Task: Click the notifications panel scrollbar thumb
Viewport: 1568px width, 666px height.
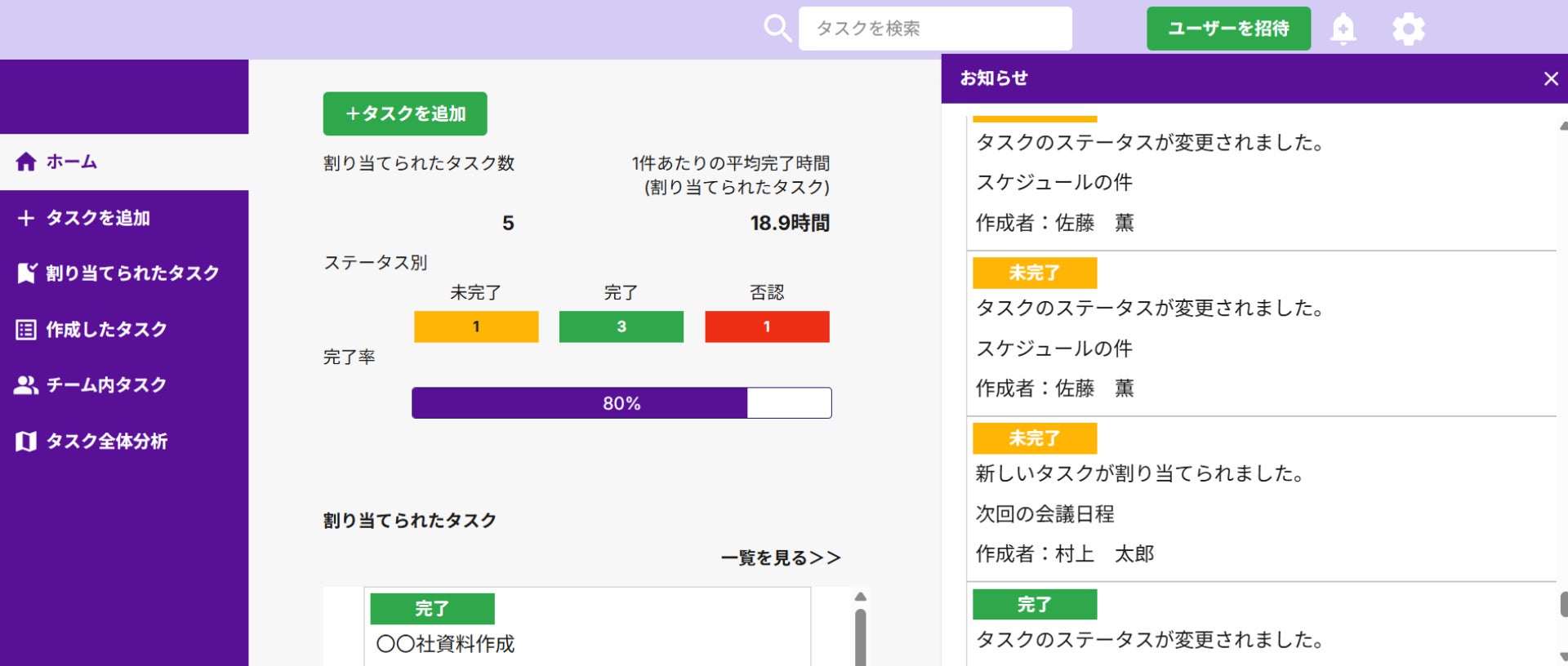Action: click(1564, 605)
